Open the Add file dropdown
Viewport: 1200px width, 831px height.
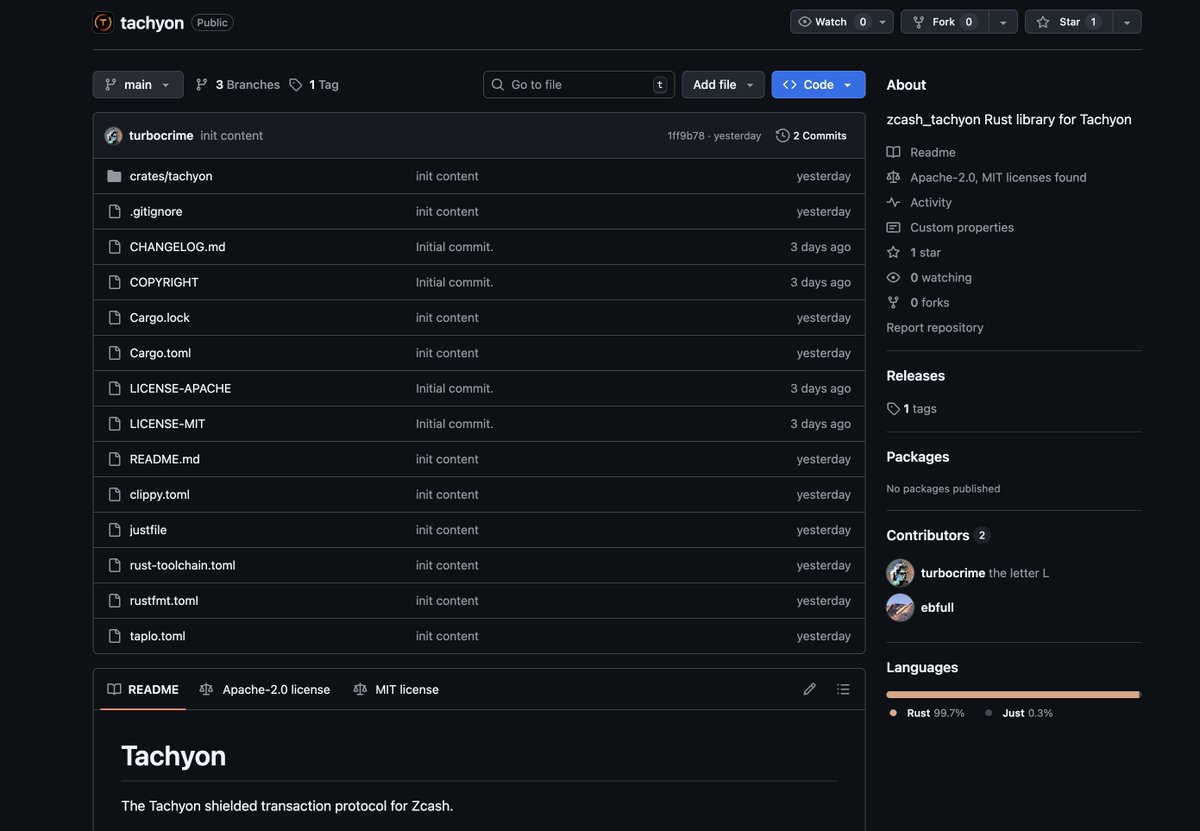723,85
